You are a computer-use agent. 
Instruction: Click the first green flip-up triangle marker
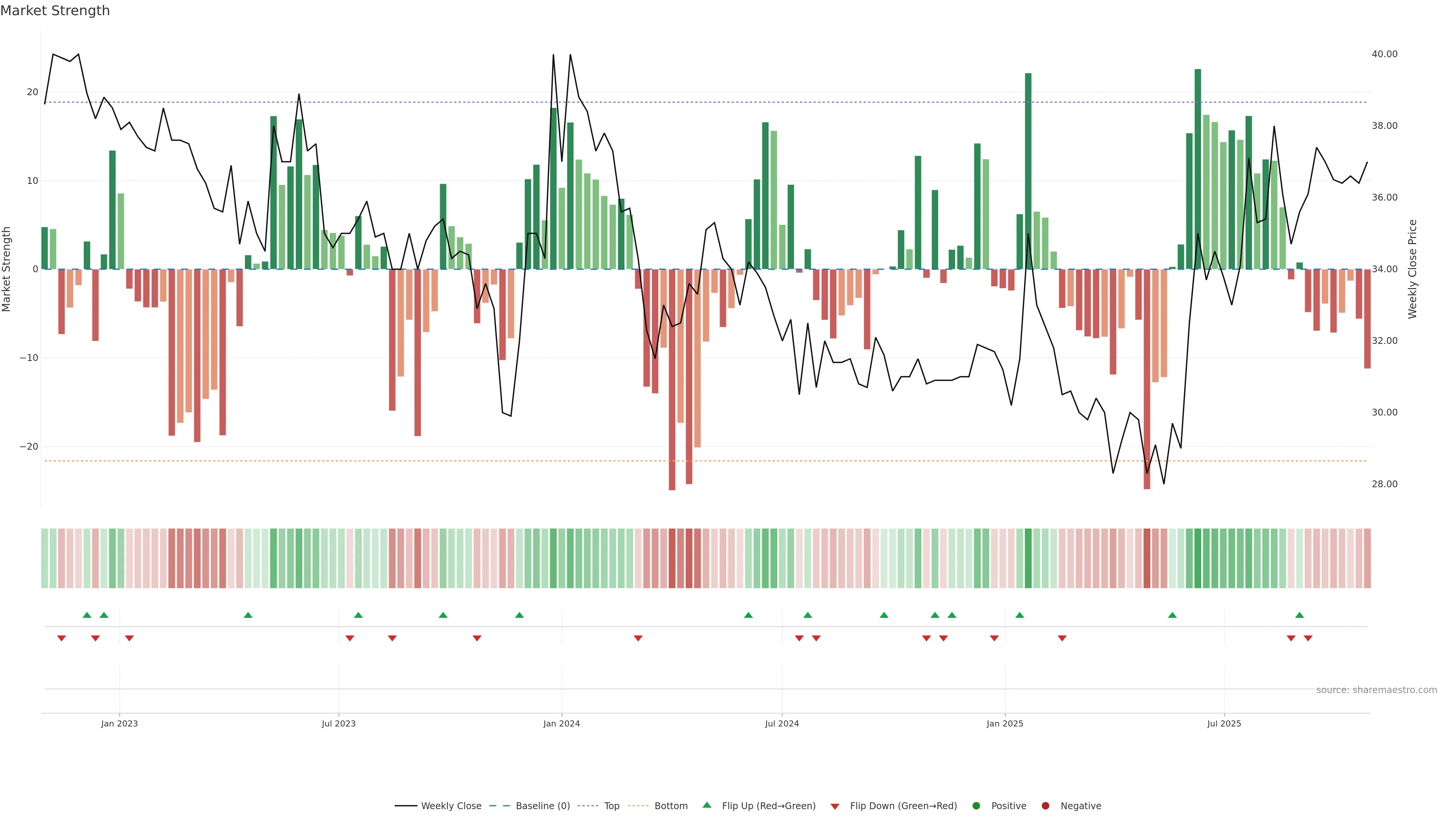coord(87,615)
